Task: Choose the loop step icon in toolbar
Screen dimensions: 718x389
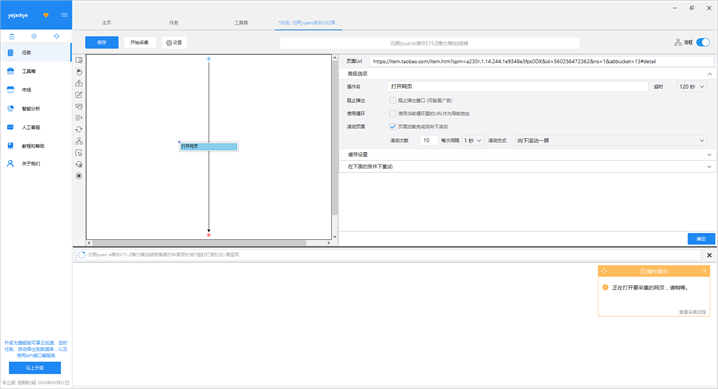Action: coord(79,130)
